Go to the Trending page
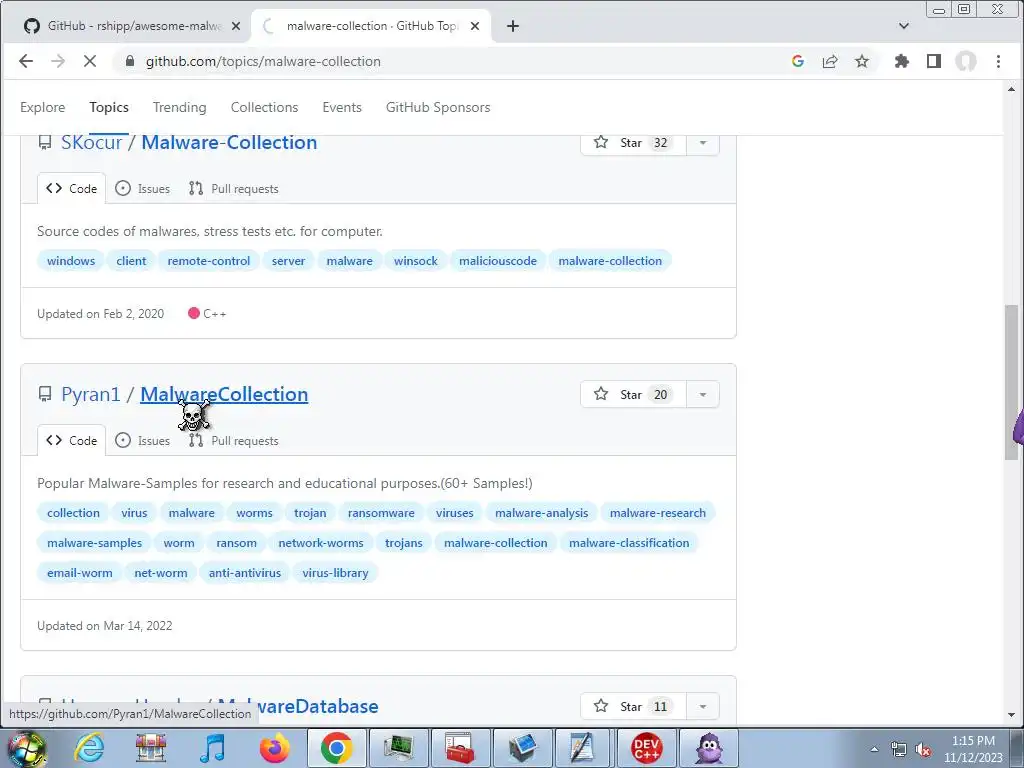The width and height of the screenshot is (1024, 768). tap(180, 107)
